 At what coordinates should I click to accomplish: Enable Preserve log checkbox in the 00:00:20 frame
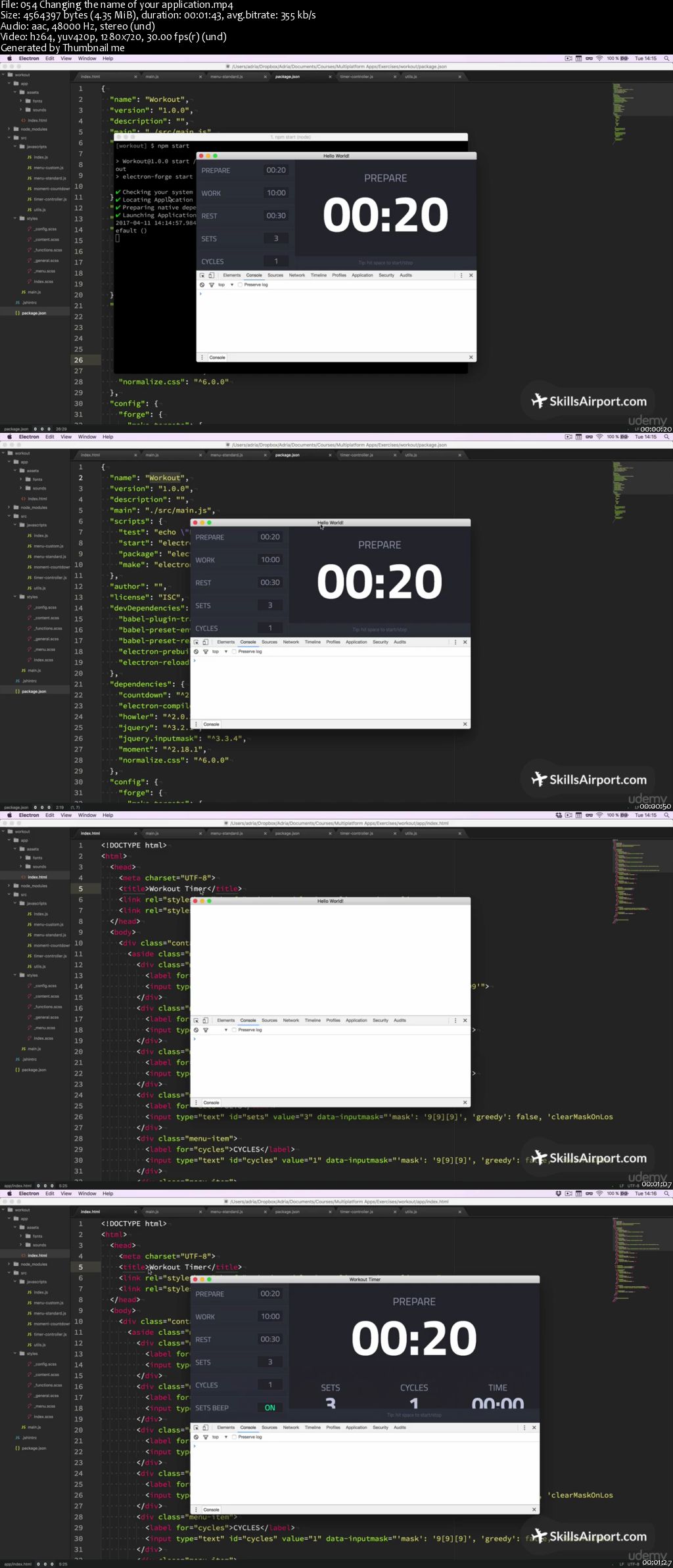click(241, 285)
